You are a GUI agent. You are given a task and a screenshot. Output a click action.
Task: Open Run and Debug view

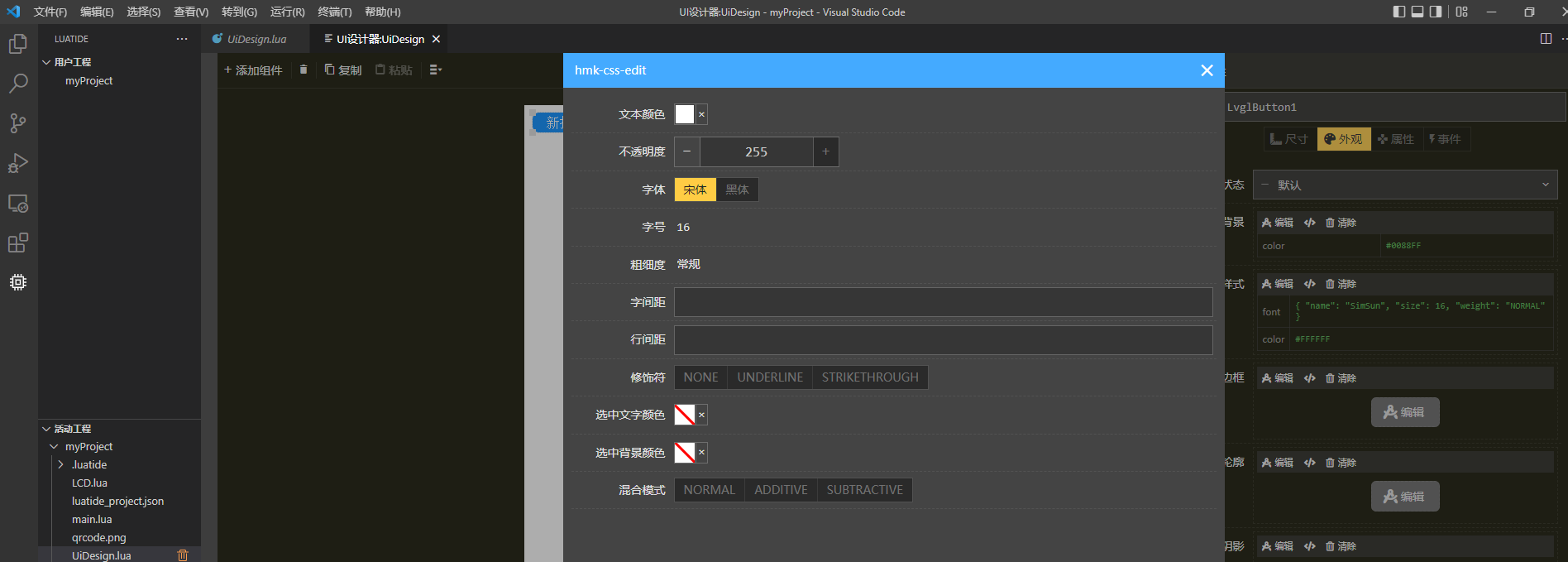coord(18,163)
